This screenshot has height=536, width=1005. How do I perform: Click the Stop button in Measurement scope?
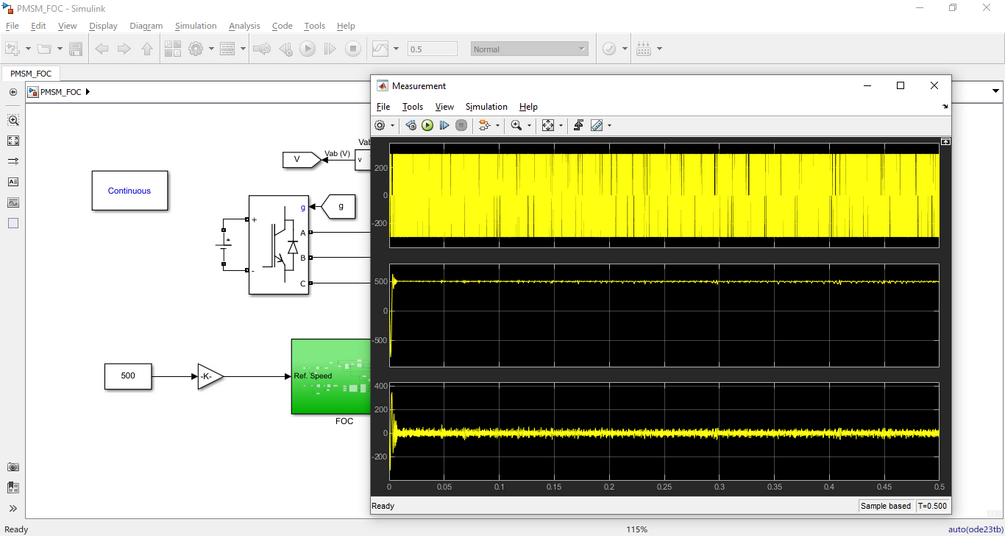[x=461, y=126]
